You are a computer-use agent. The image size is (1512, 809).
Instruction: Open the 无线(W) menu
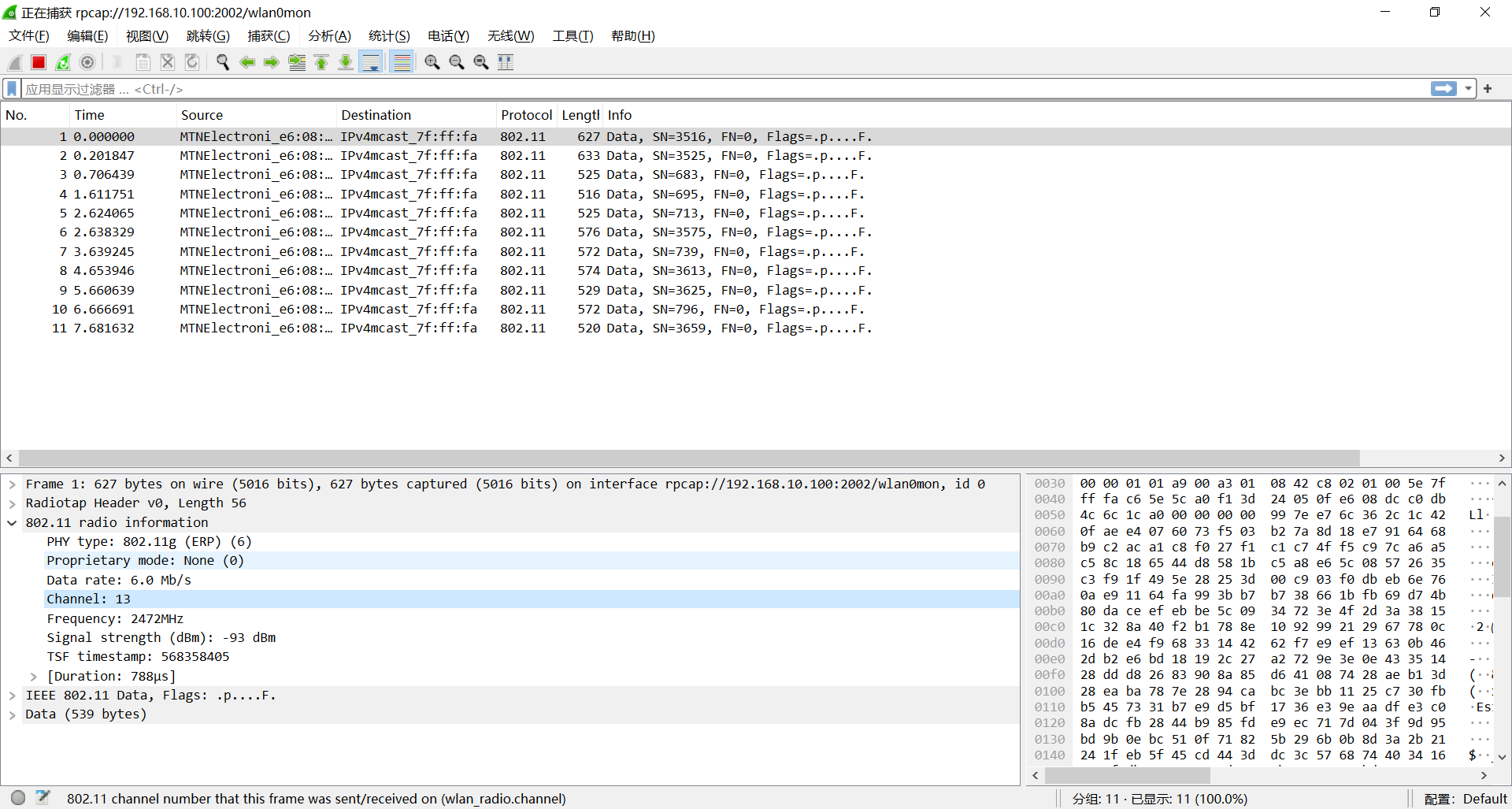(510, 36)
